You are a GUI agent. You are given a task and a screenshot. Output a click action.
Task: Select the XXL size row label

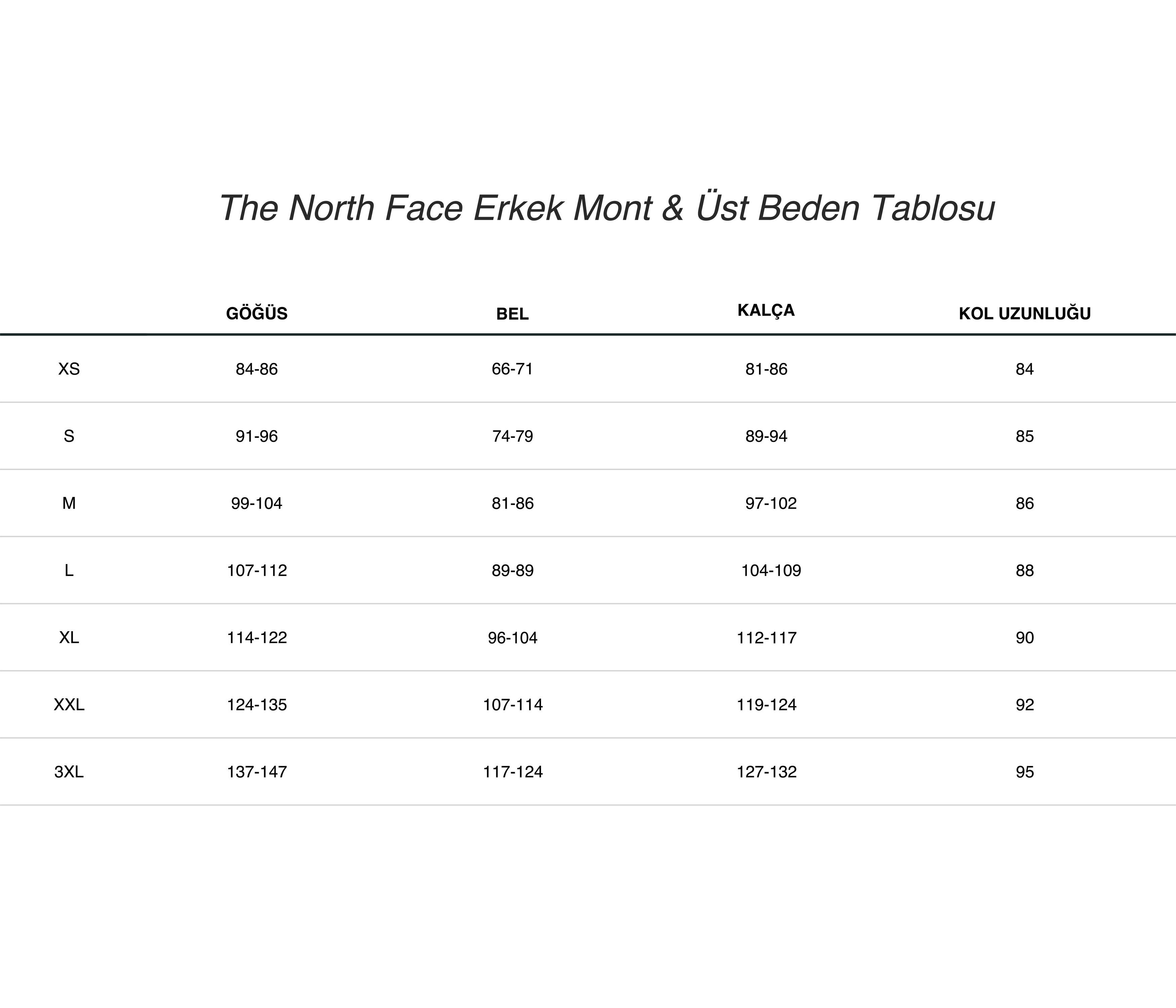[x=69, y=704]
